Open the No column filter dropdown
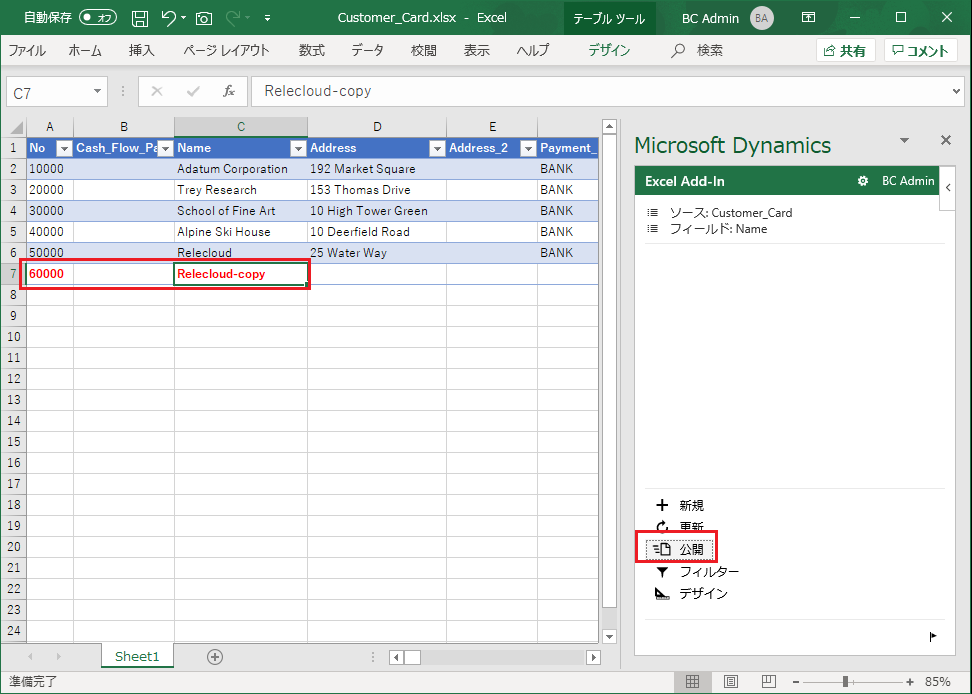The image size is (972, 694). pyautogui.click(x=64, y=148)
